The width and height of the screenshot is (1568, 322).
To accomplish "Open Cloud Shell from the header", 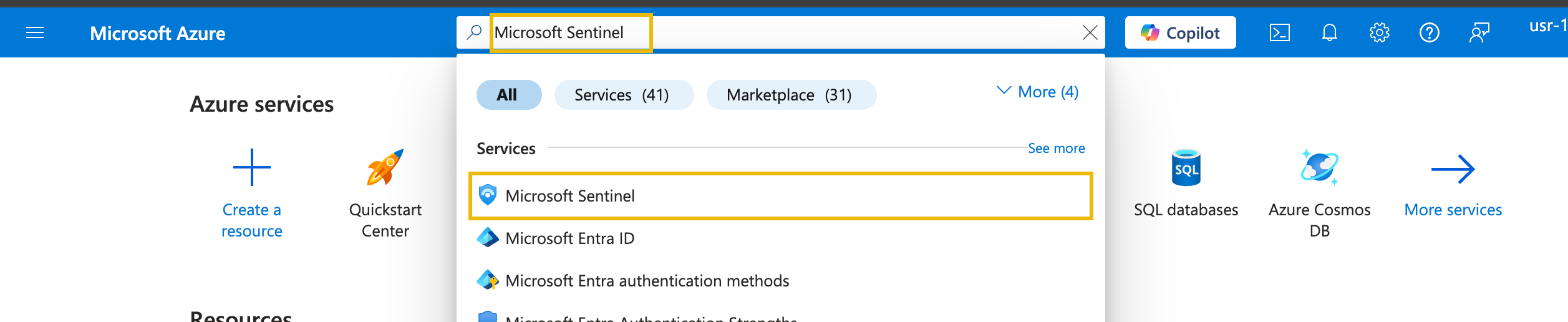I will [x=1279, y=32].
